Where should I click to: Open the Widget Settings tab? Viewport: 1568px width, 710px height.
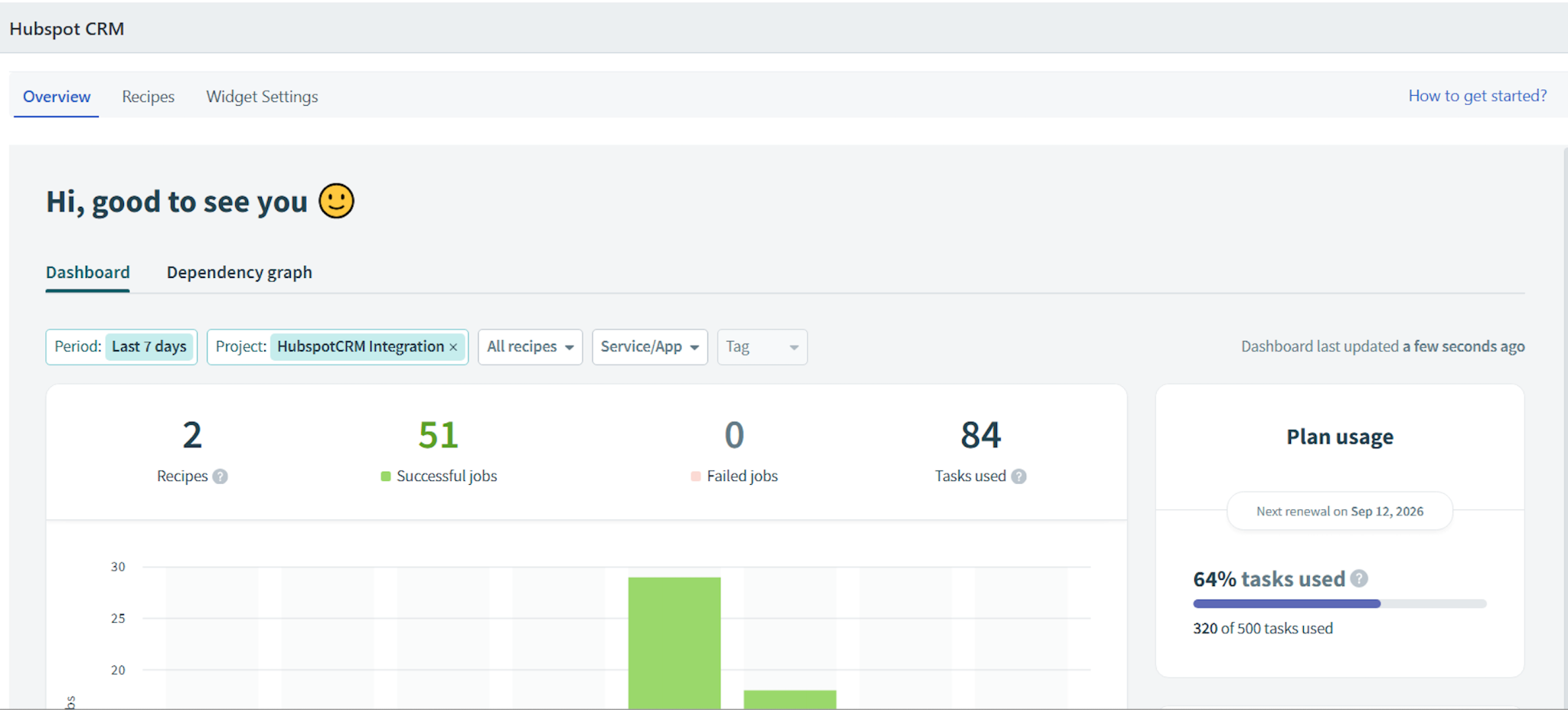[262, 97]
